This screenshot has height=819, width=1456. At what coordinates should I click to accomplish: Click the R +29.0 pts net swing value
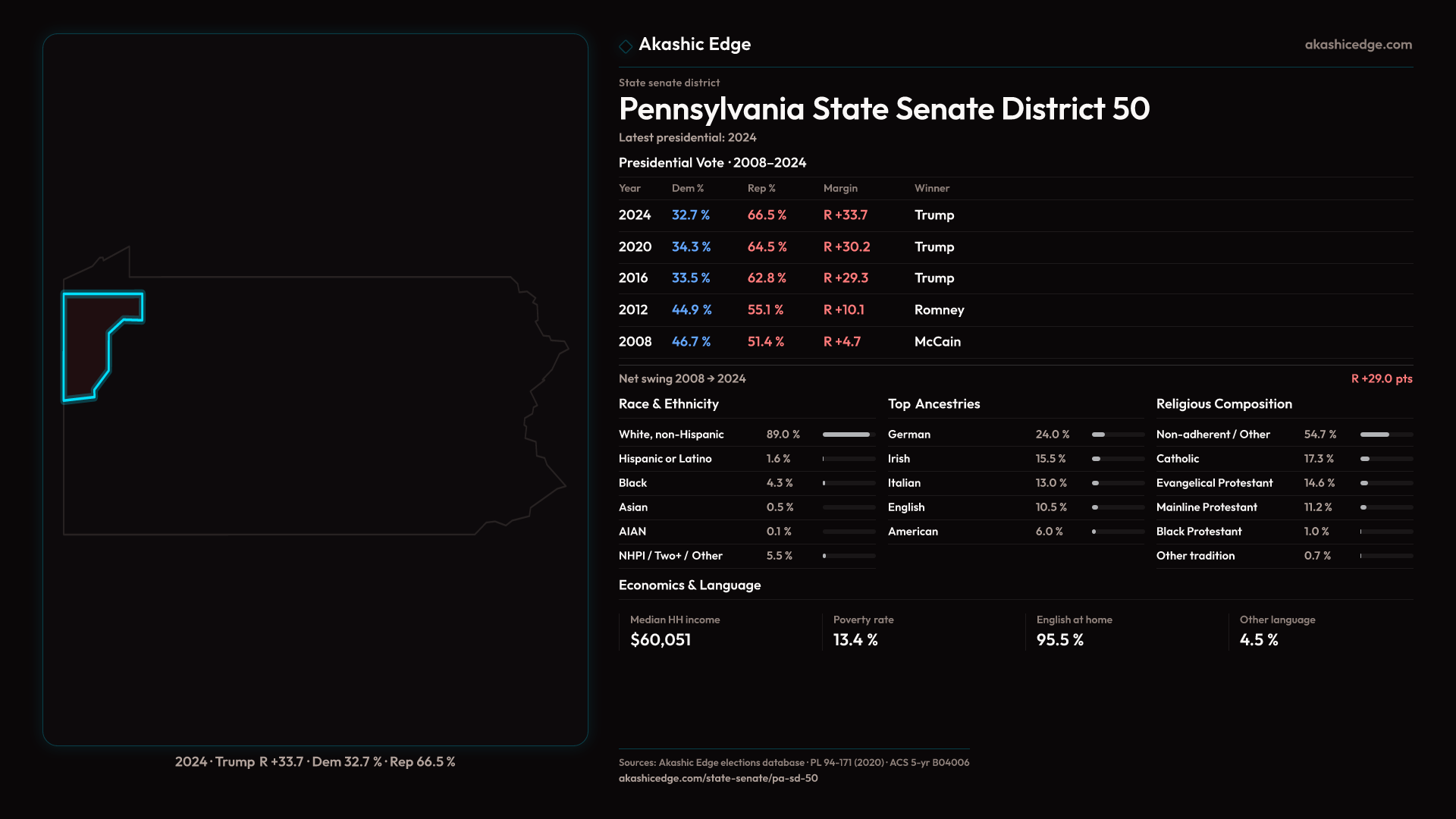tap(1381, 378)
